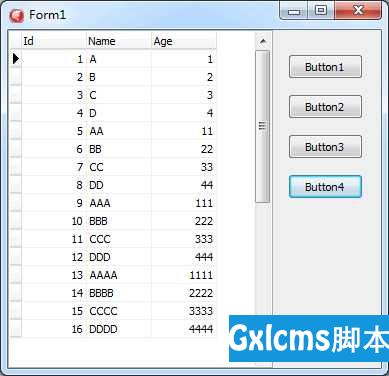
Task: Click the Age cell showing 333
Action: (184, 239)
